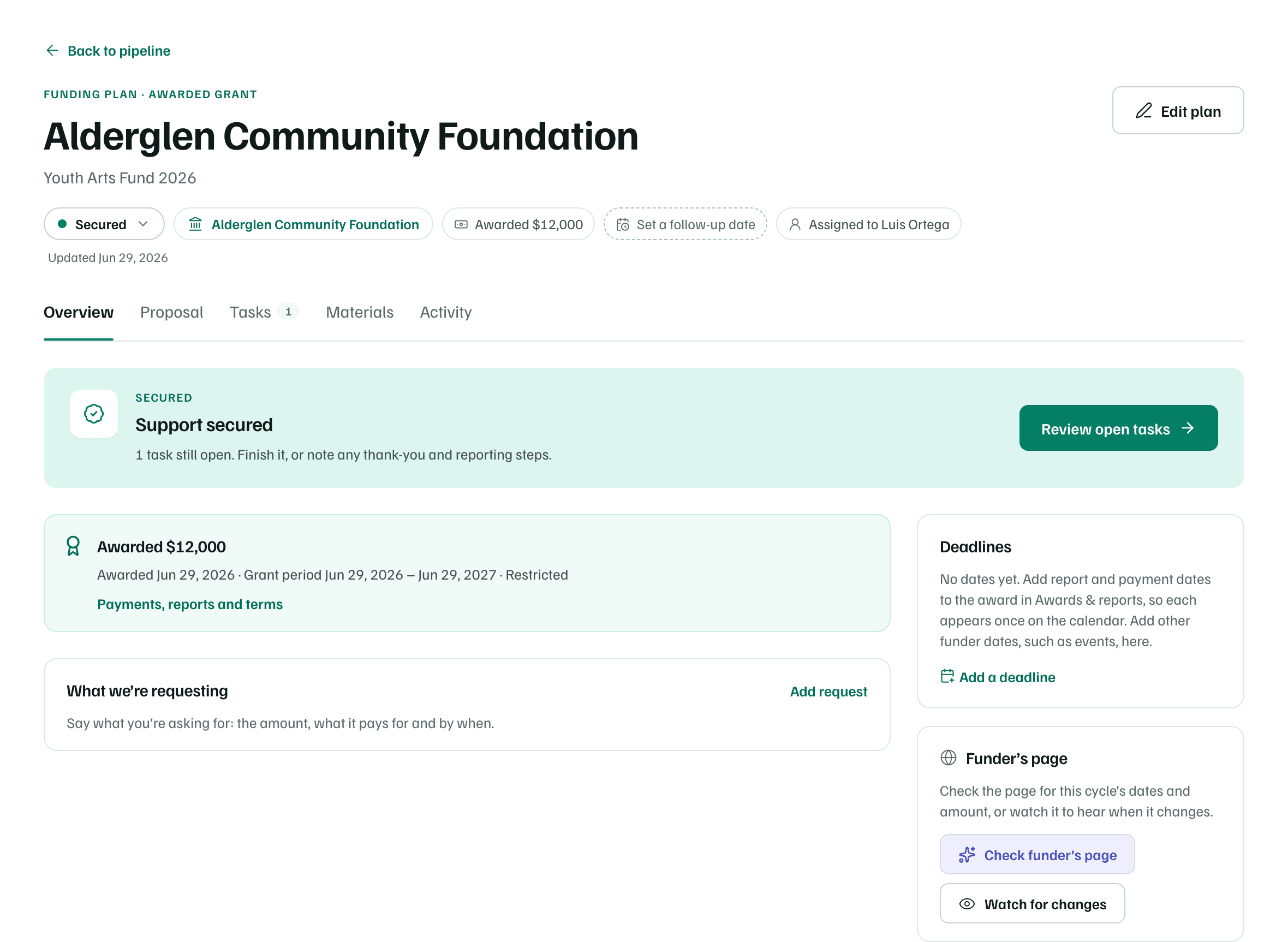Click Add request link
Screen dimensions: 1288x942
coord(828,691)
